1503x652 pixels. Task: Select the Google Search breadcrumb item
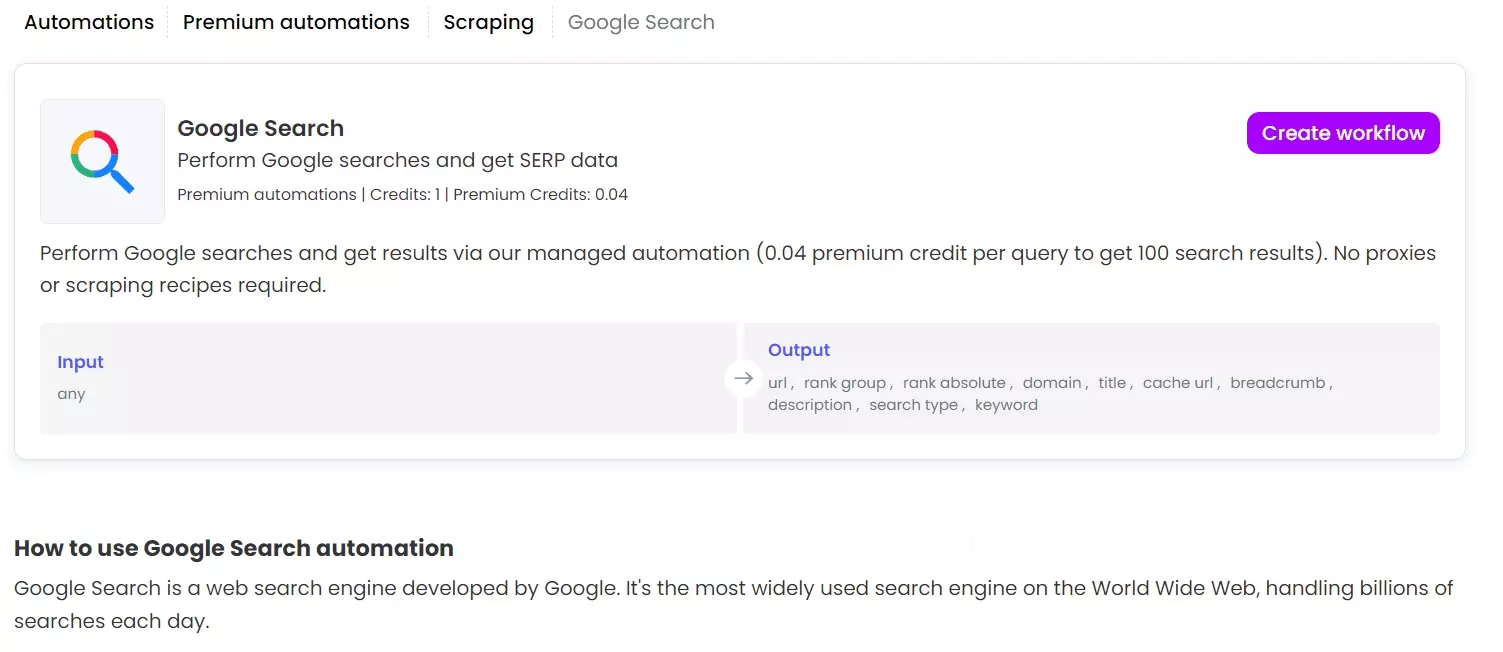pyautogui.click(x=641, y=21)
